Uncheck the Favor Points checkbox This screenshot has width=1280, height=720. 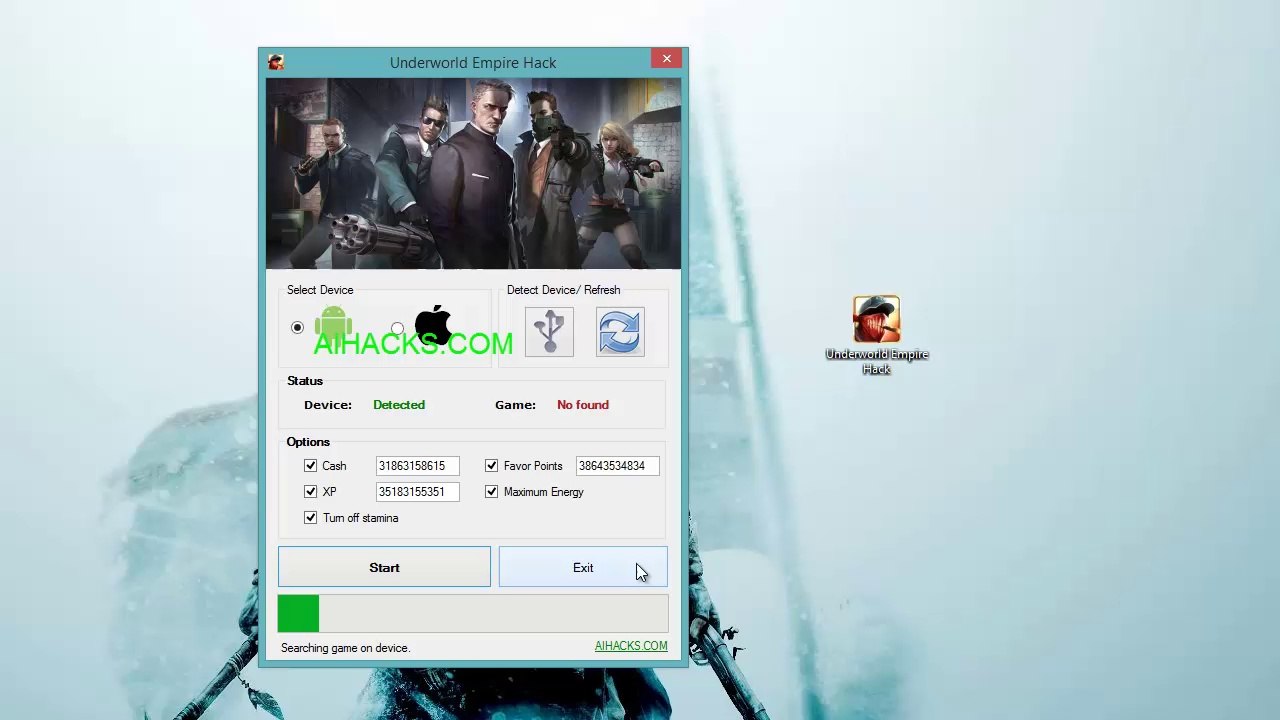click(x=491, y=466)
